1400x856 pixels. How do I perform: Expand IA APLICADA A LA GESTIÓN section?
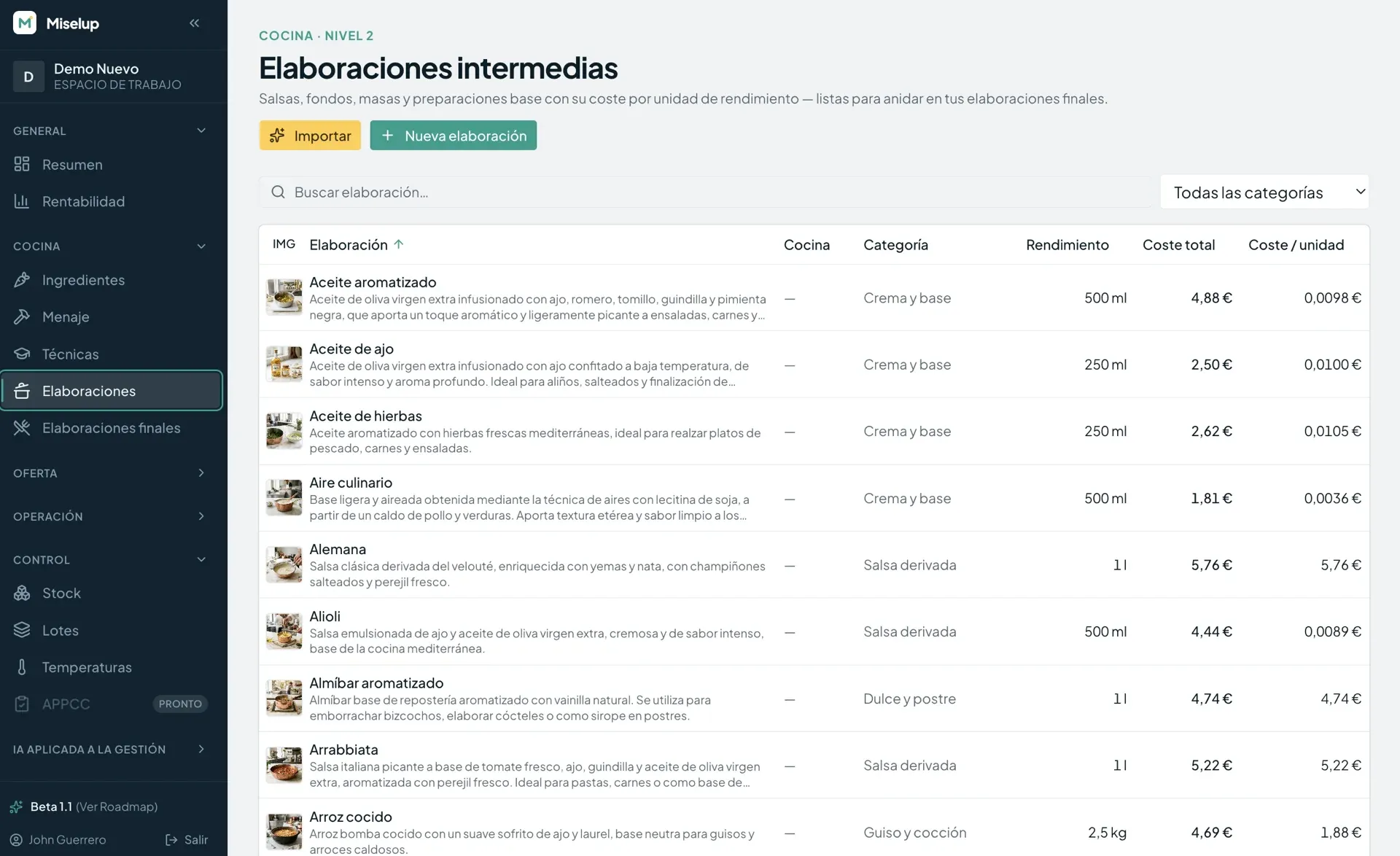point(201,749)
